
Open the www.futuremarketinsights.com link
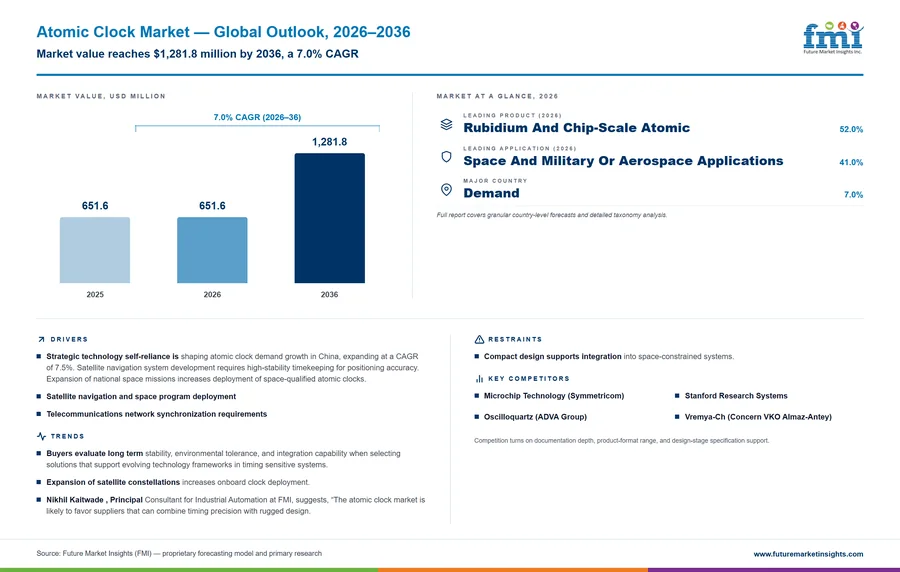pos(808,554)
